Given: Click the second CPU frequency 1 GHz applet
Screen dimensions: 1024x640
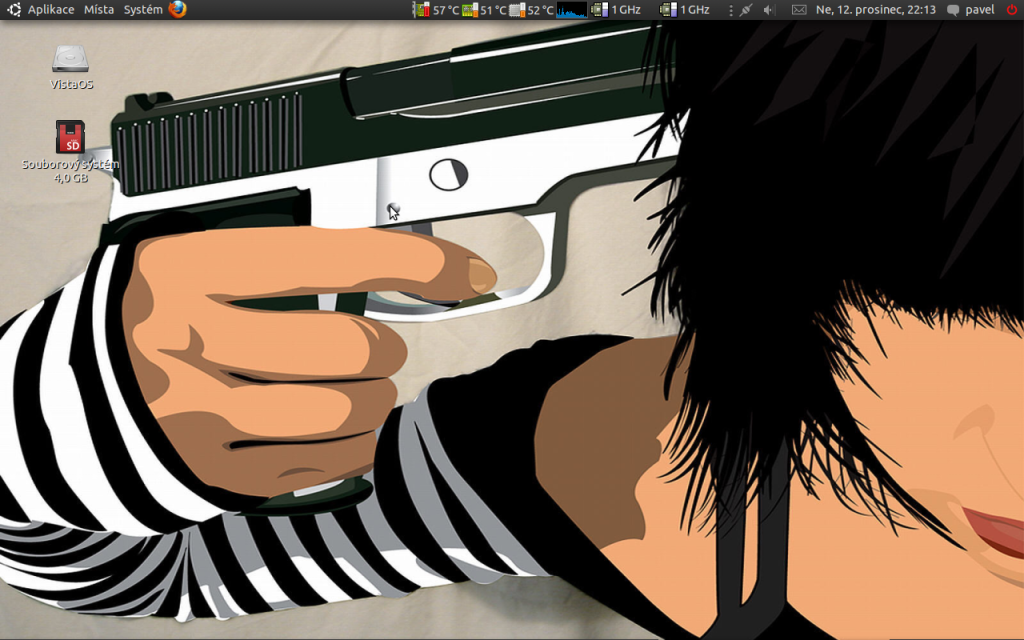Looking at the screenshot, I should [684, 10].
